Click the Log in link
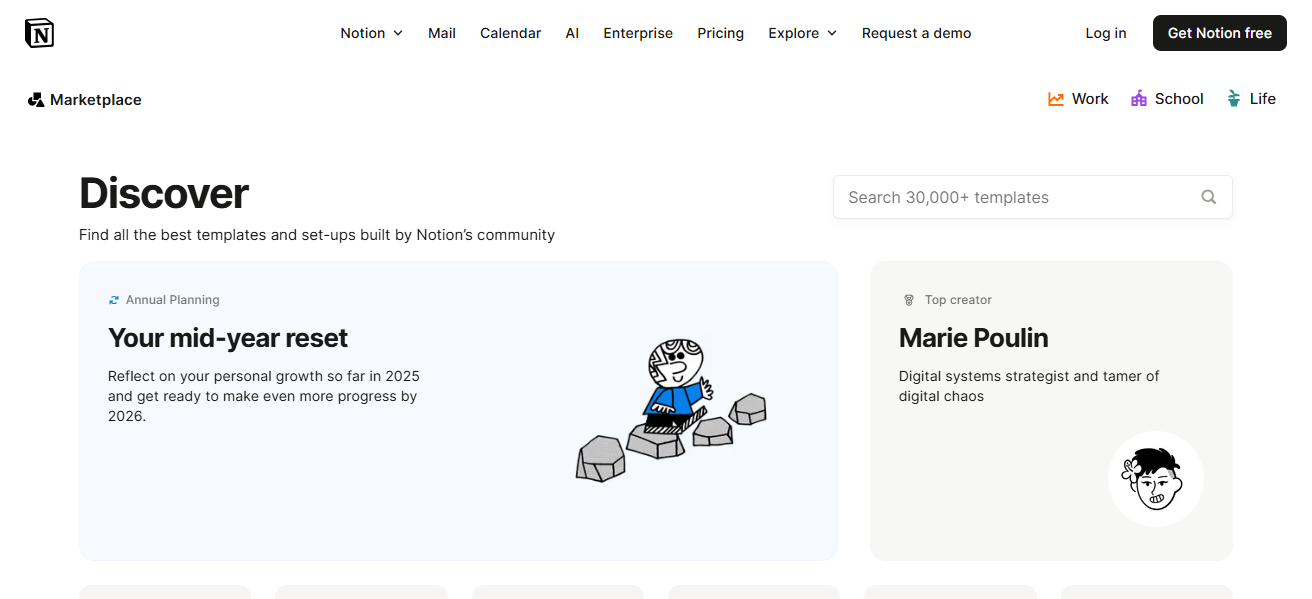 point(1106,33)
